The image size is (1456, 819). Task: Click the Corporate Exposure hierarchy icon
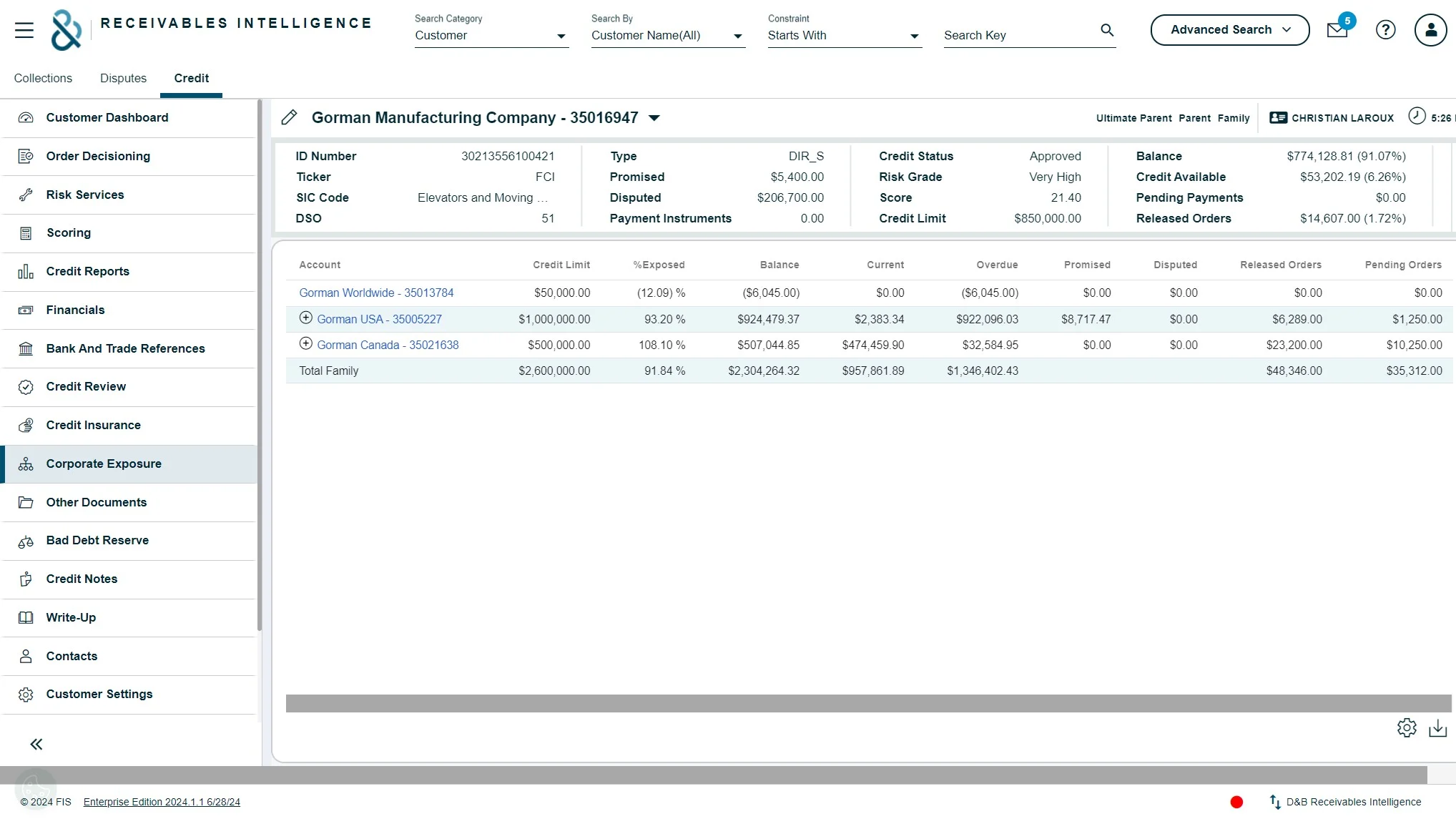coord(26,464)
